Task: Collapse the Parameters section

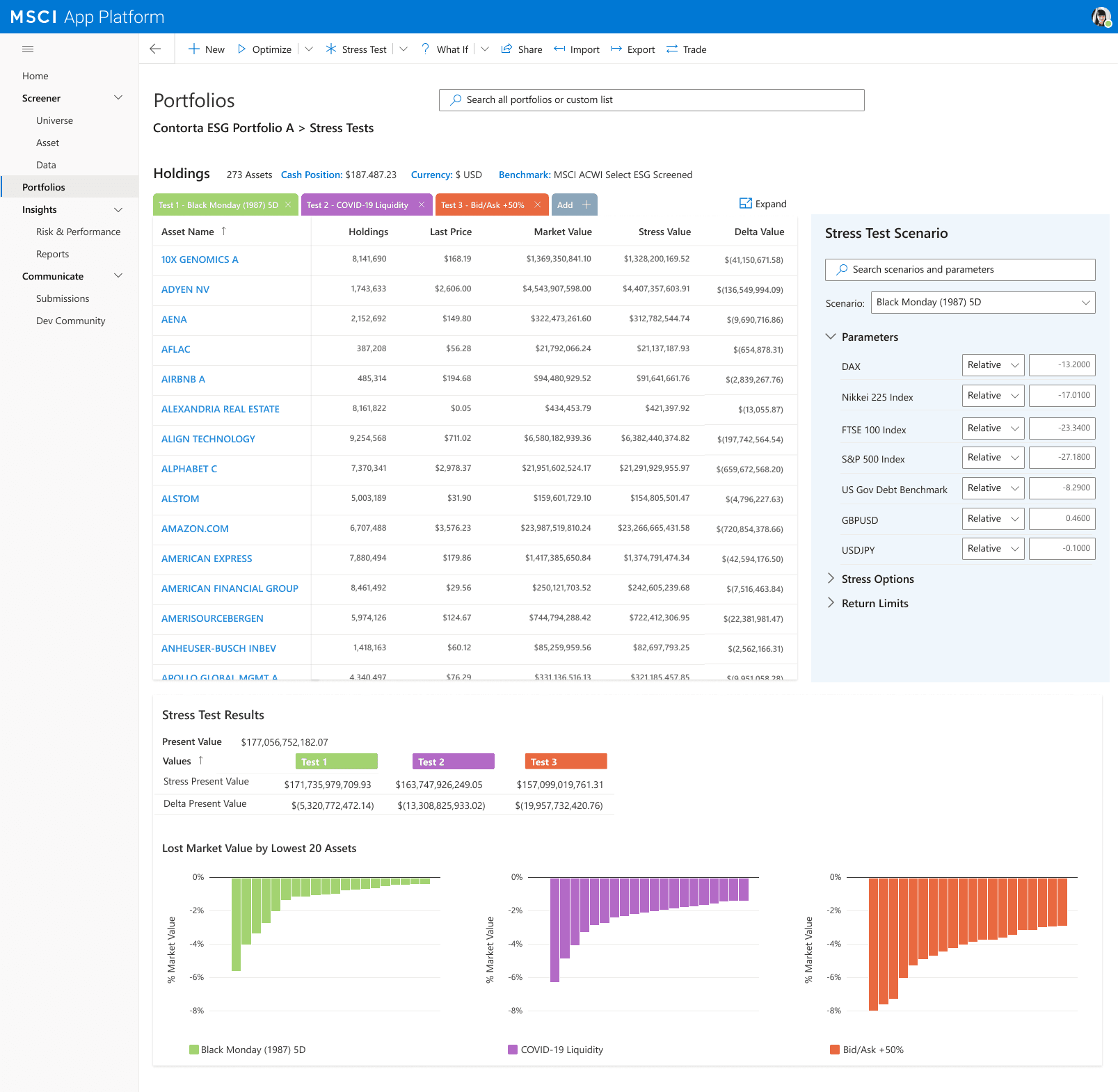Action: 831,336
